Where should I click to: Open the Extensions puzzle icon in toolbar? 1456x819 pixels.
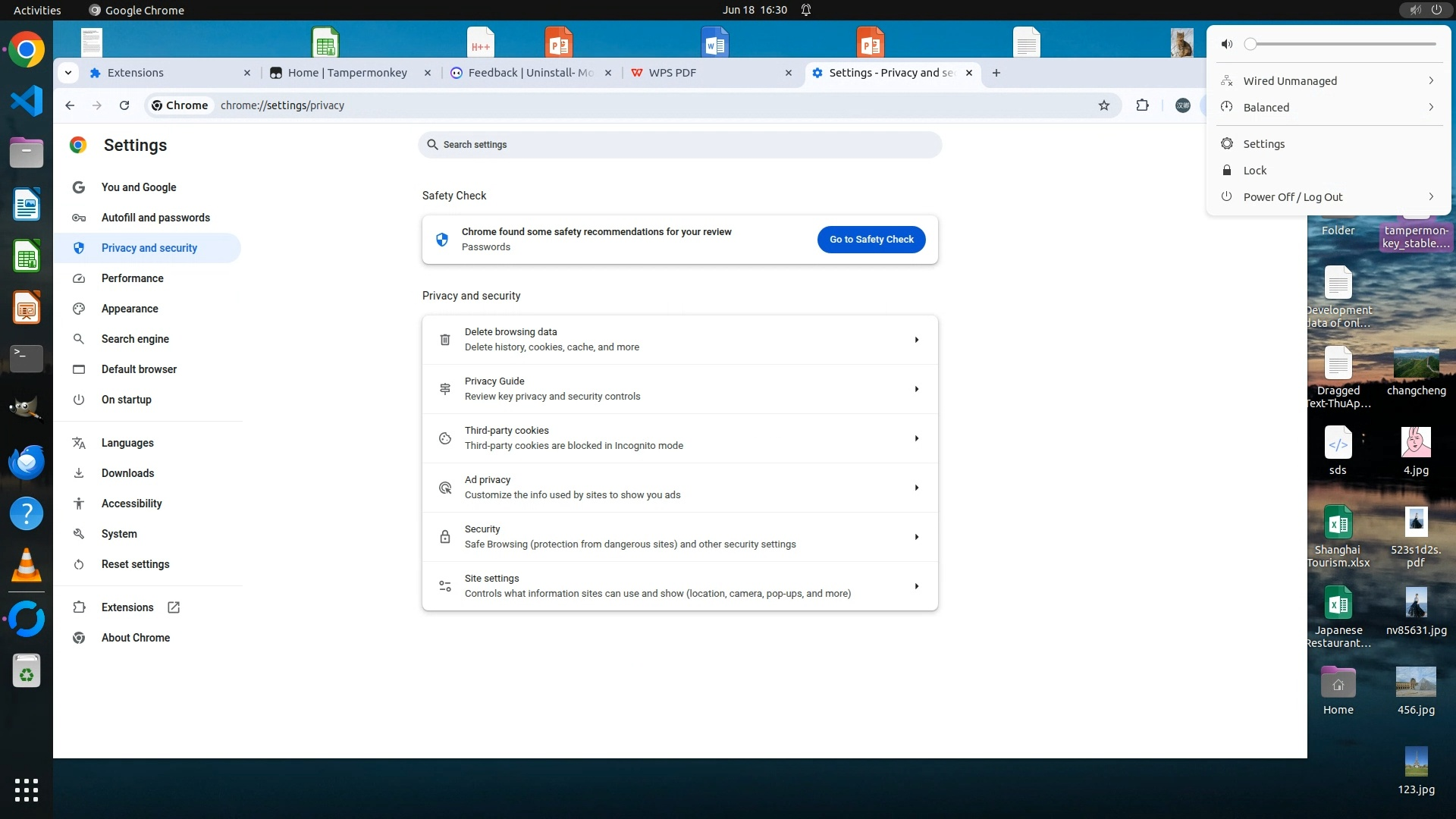pyautogui.click(x=1142, y=105)
